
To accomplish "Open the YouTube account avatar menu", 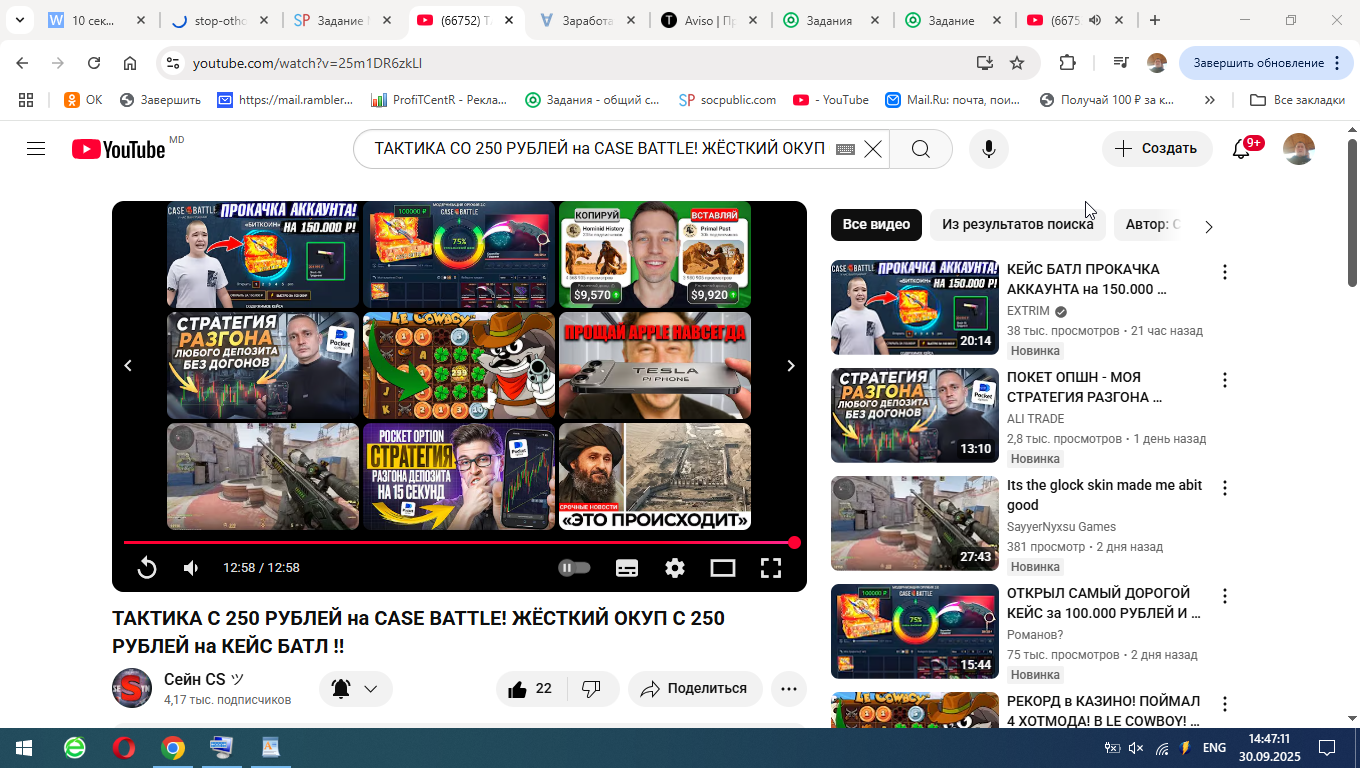I will (x=1299, y=149).
